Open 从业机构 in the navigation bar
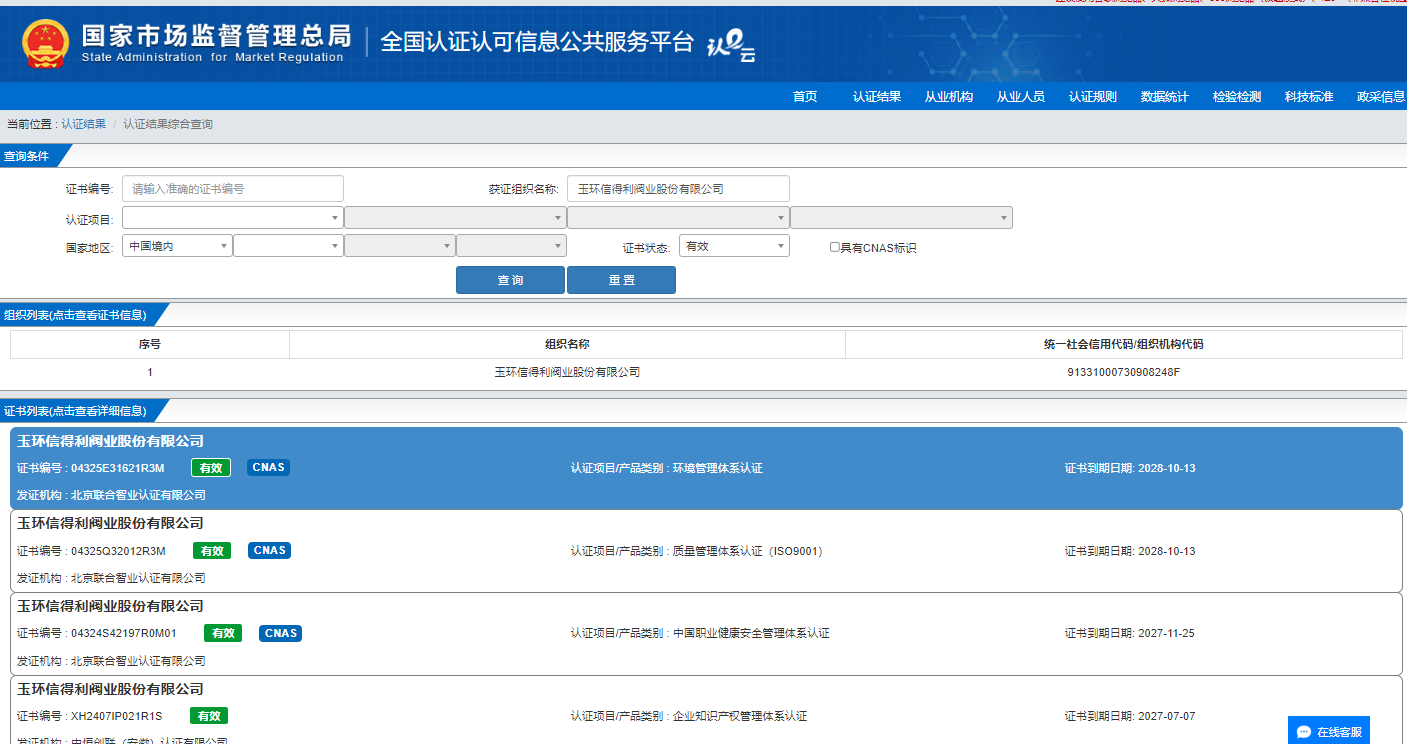This screenshot has width=1407, height=744. [x=948, y=97]
